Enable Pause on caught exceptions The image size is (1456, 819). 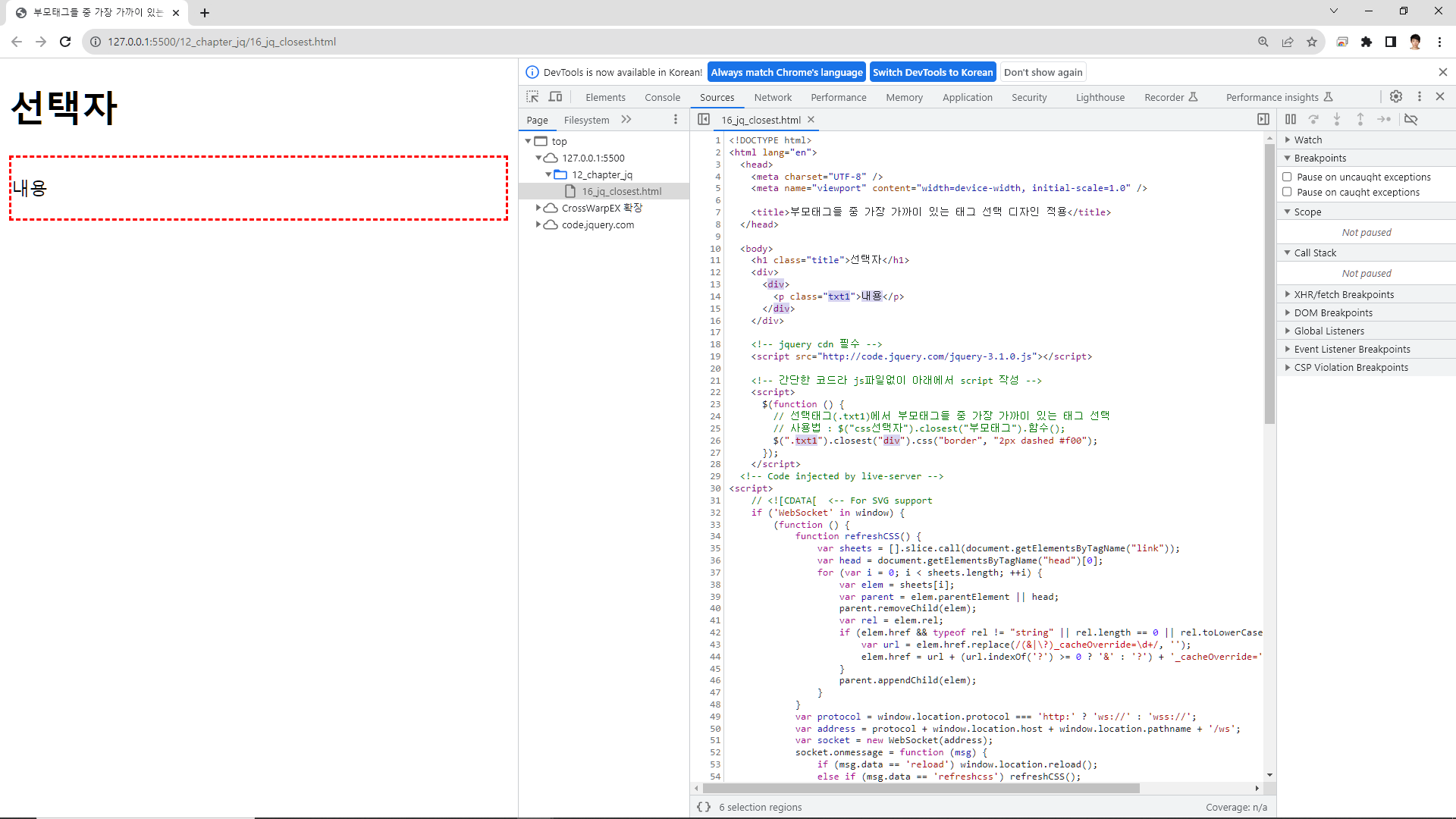pos(1287,192)
